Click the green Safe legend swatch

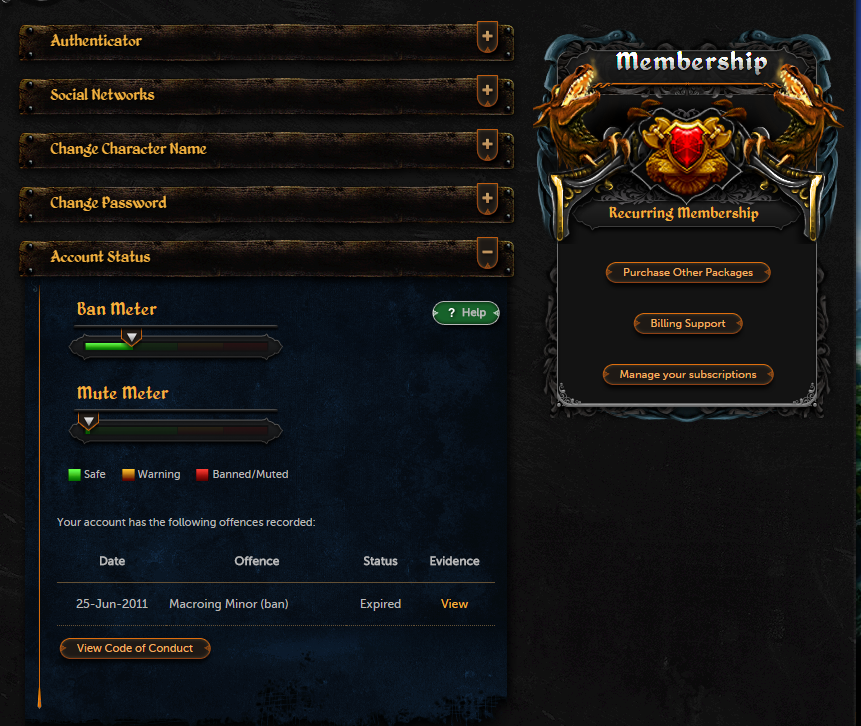click(74, 474)
